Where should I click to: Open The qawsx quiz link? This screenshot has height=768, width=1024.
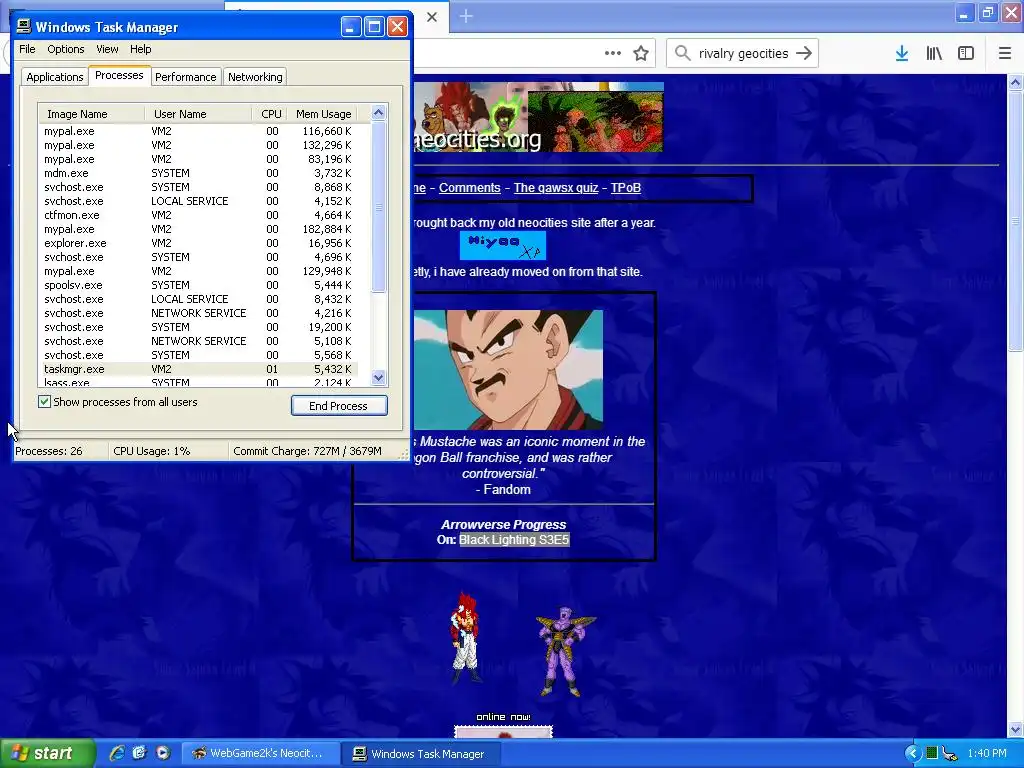tap(556, 188)
